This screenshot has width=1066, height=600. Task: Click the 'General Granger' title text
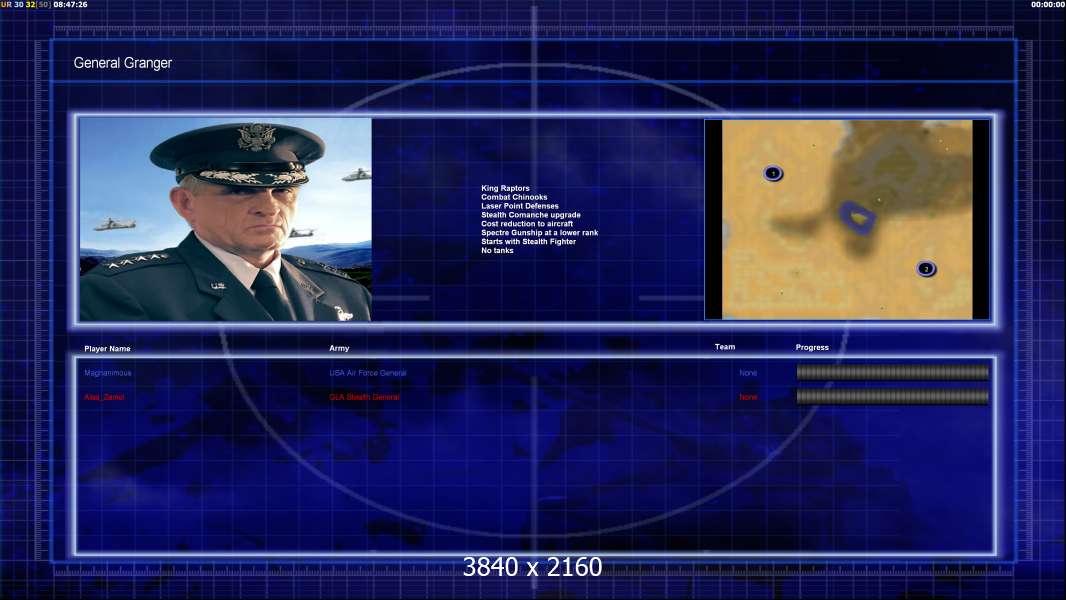coord(123,63)
